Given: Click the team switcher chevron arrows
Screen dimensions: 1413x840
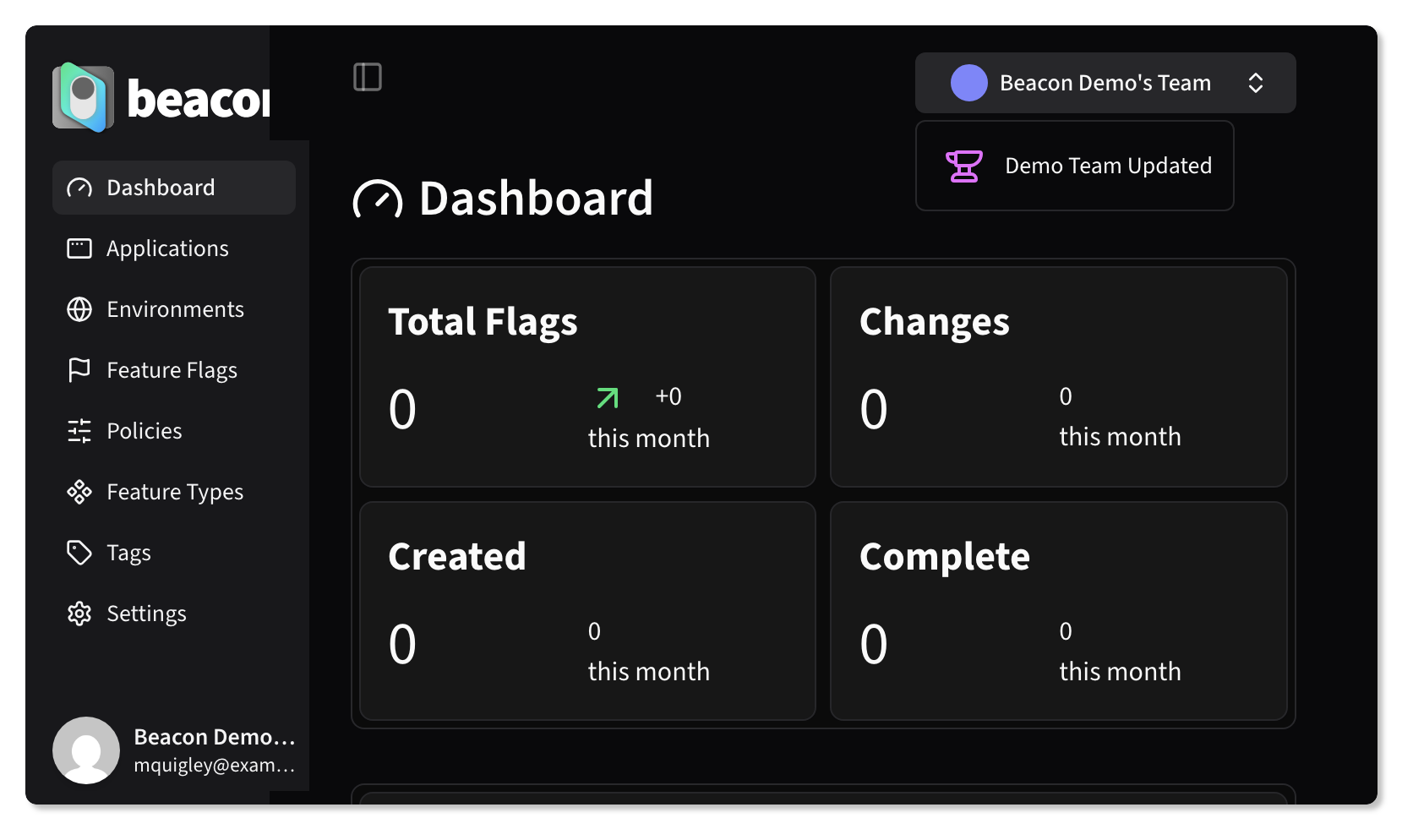Looking at the screenshot, I should pyautogui.click(x=1255, y=83).
